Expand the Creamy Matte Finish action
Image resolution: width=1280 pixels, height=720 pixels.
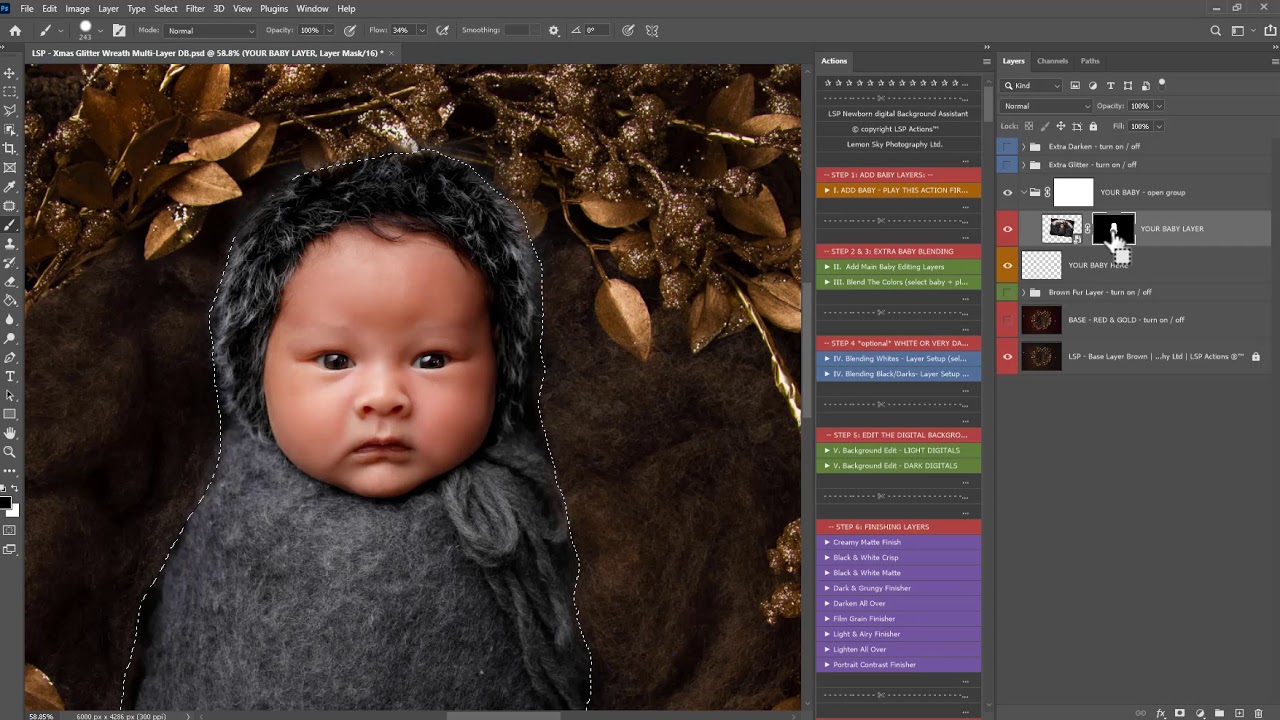pyautogui.click(x=828, y=542)
